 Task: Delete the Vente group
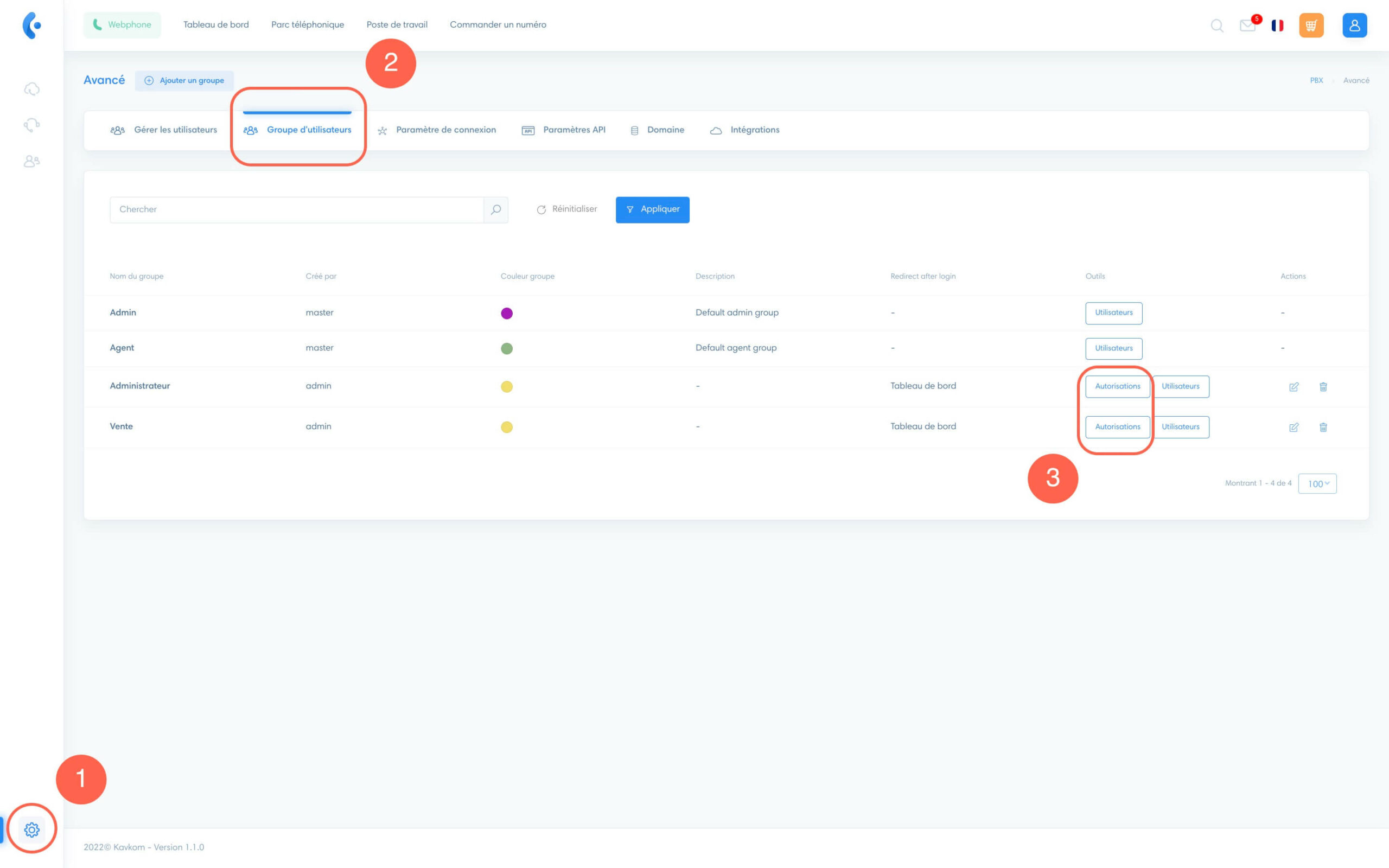pyautogui.click(x=1323, y=427)
